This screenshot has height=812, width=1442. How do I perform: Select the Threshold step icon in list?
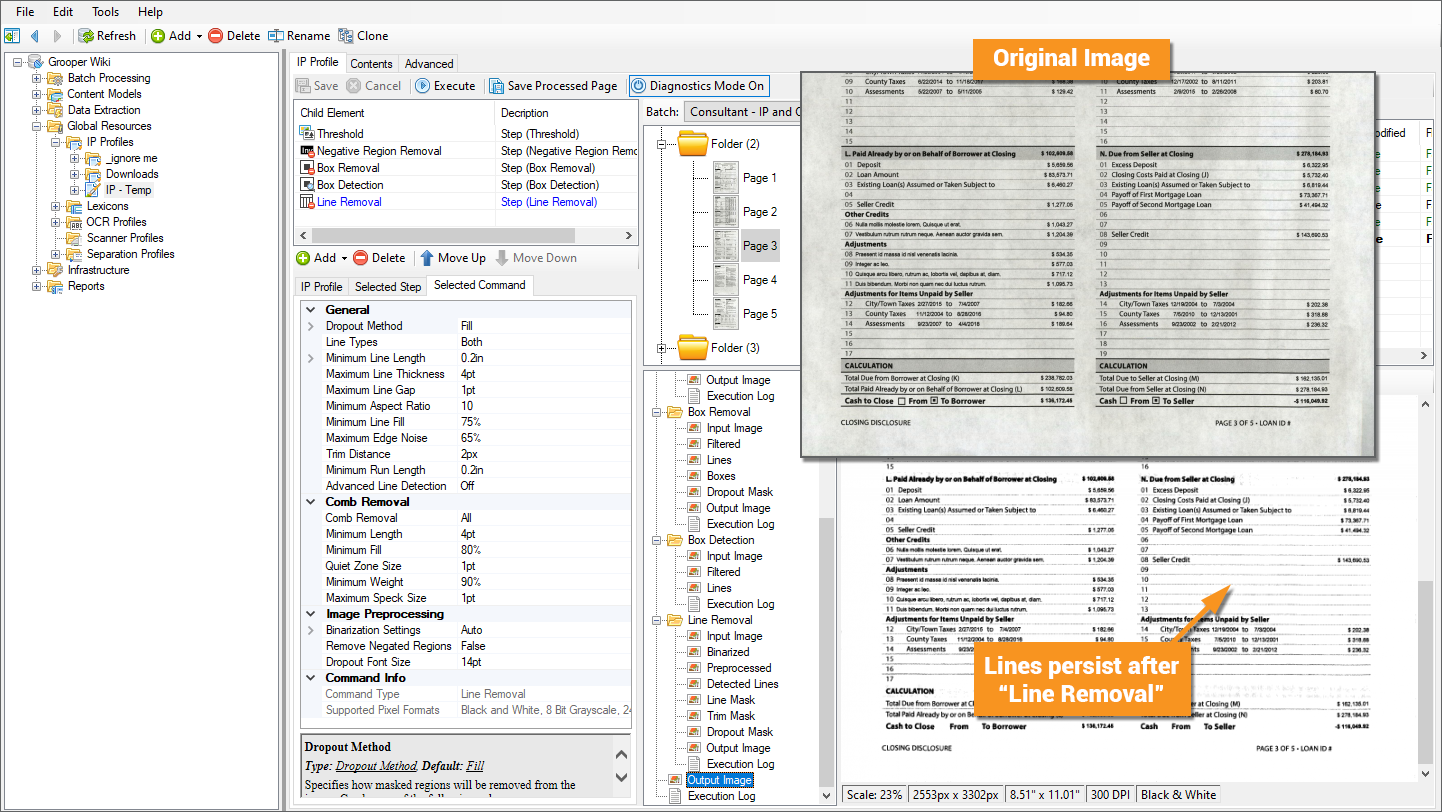pyautogui.click(x=307, y=133)
